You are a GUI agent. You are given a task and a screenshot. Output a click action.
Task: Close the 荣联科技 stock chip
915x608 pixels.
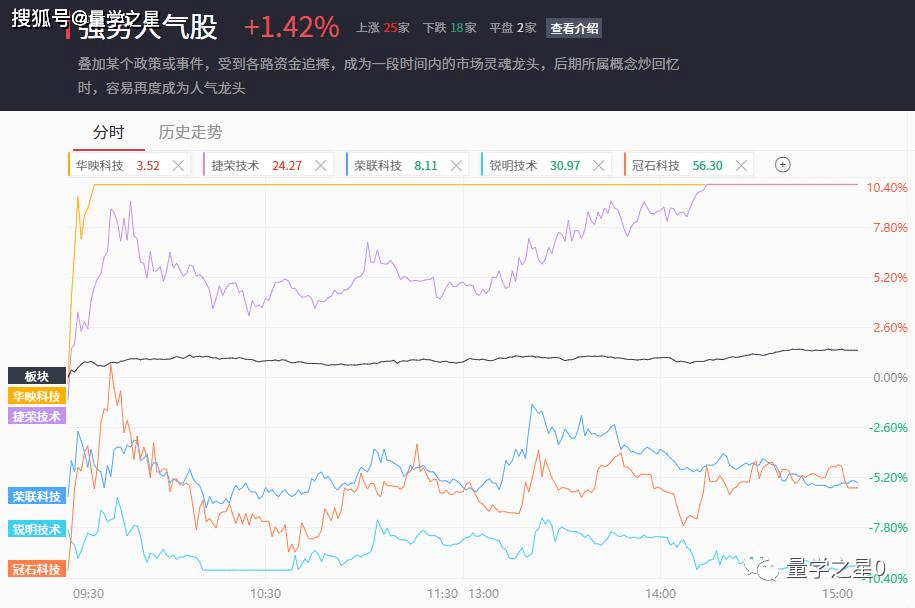point(456,165)
